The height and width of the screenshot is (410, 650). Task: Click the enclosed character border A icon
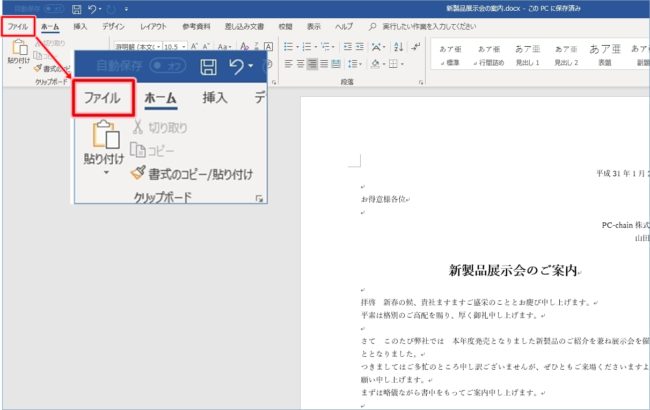click(268, 46)
